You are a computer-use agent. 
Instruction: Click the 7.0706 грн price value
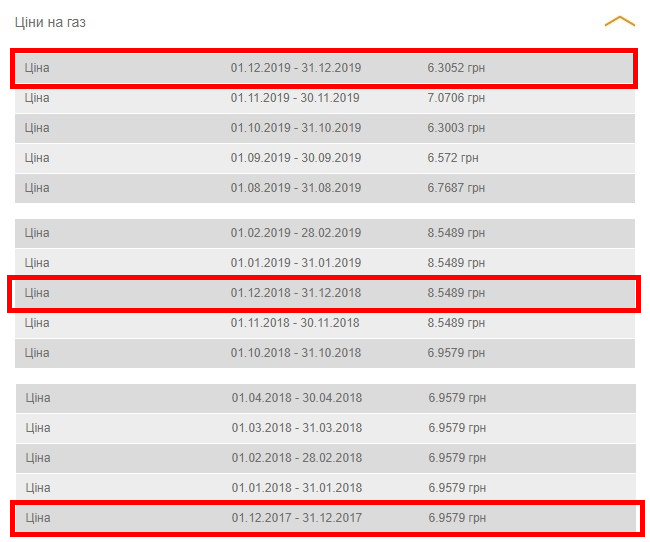pos(456,98)
